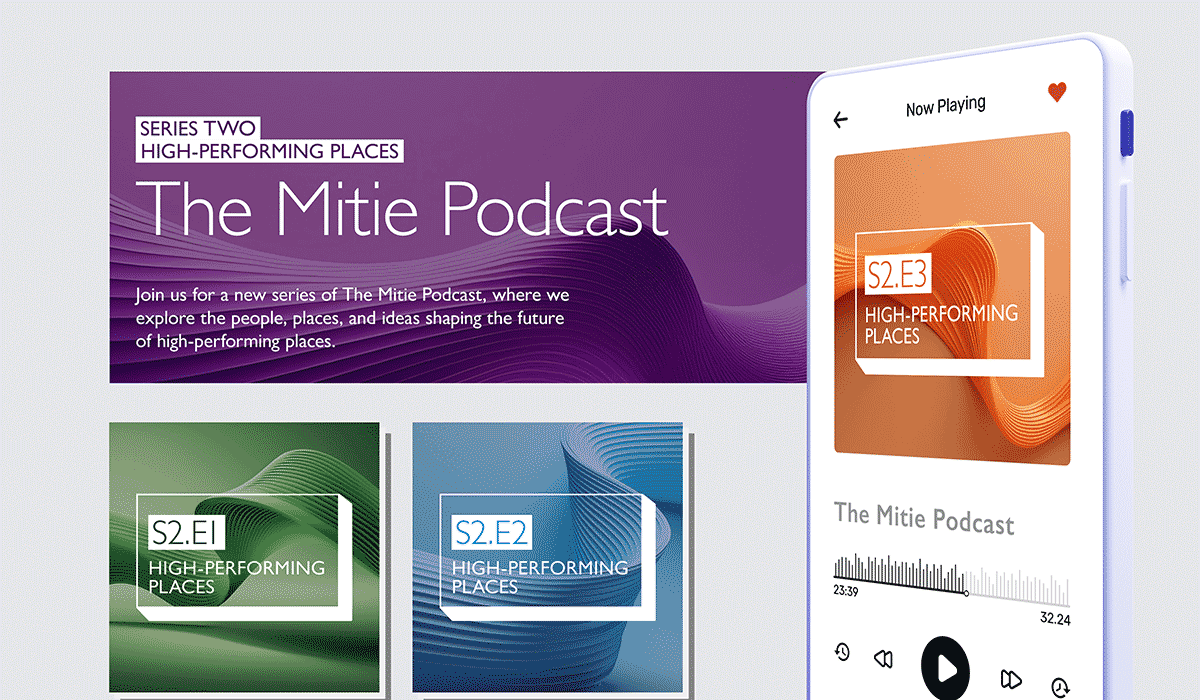Click The Mitie Podcast banner heading

coord(401,208)
